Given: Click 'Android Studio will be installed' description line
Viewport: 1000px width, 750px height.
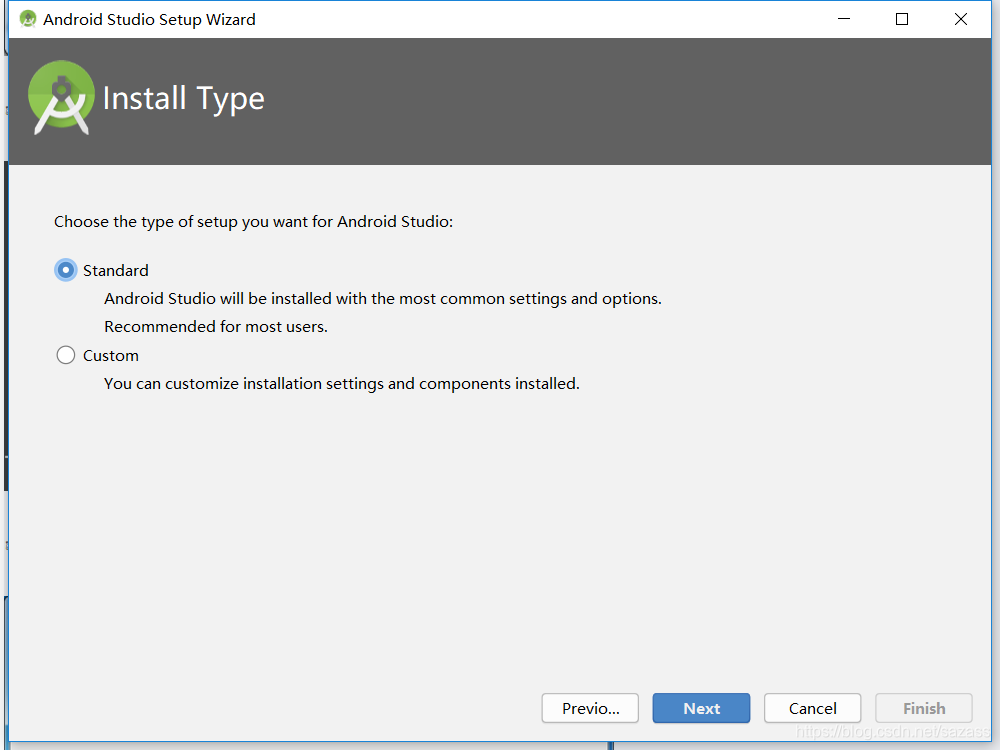Looking at the screenshot, I should [383, 299].
